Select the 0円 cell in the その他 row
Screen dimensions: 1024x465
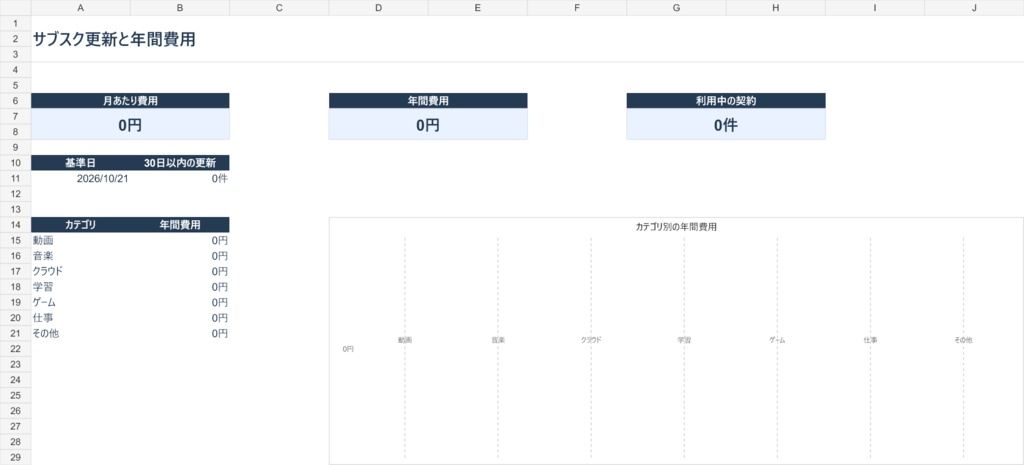click(x=180, y=334)
